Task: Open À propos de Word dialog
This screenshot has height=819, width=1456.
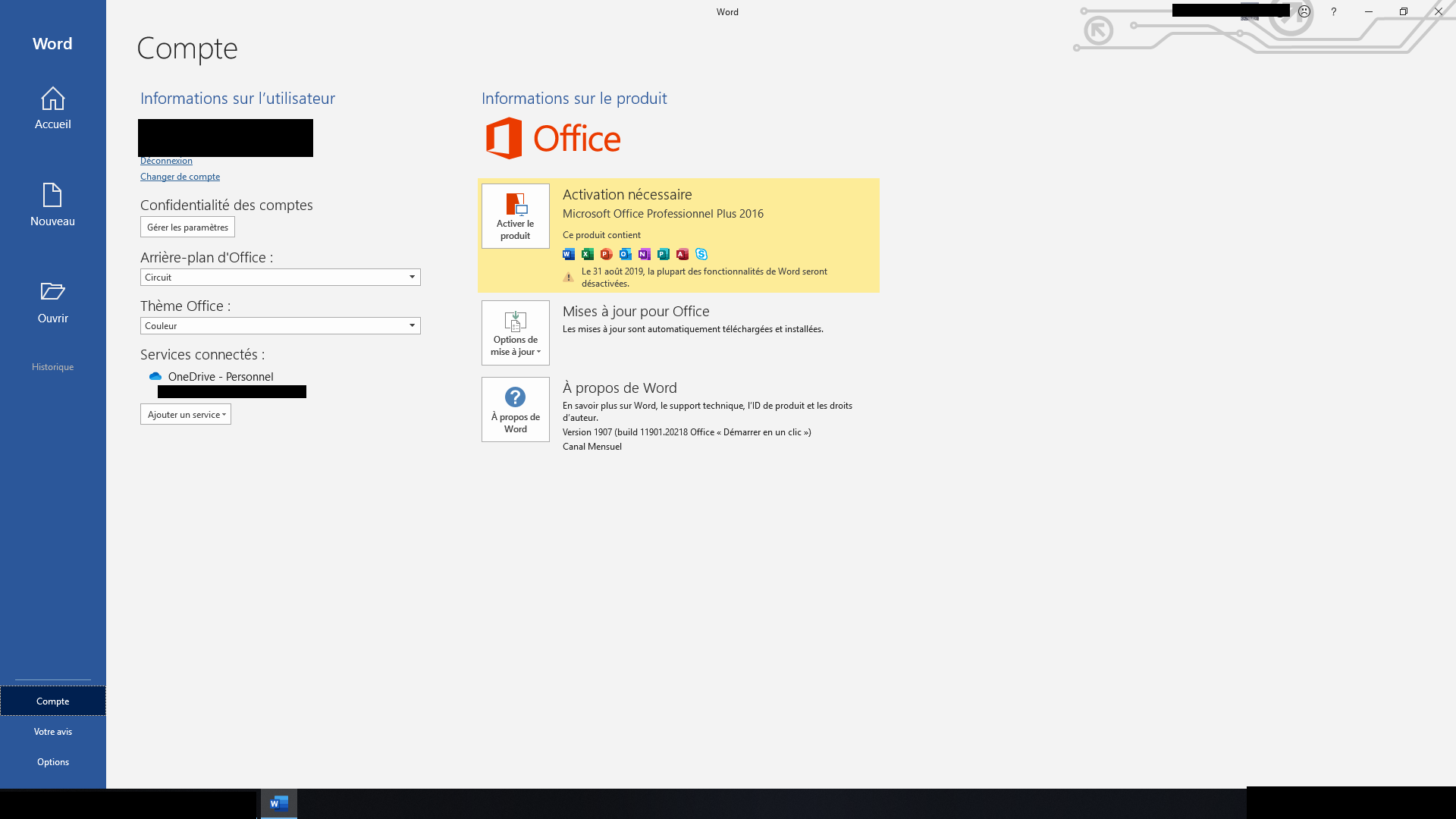Action: click(516, 409)
